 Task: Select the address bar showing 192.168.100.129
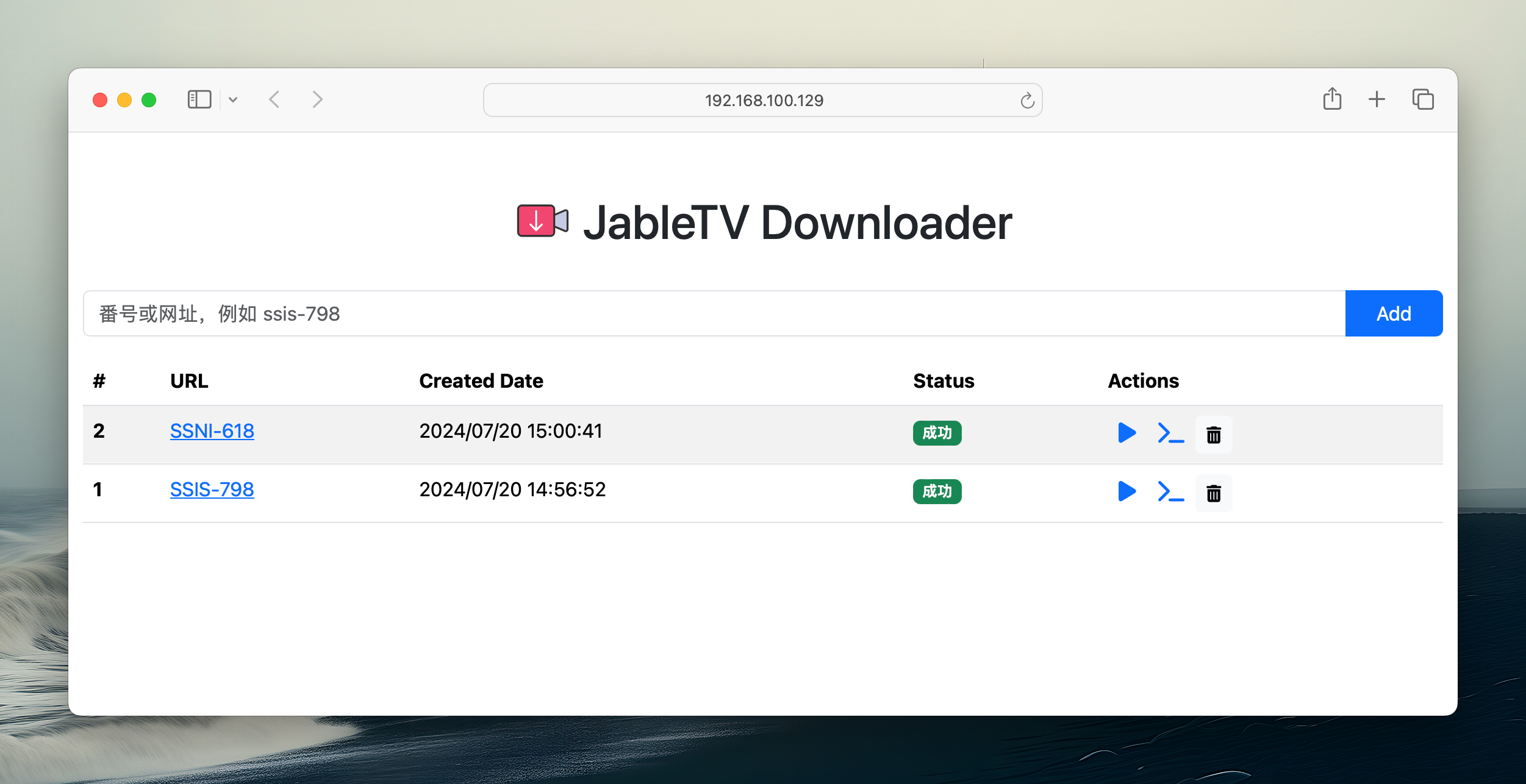[762, 99]
